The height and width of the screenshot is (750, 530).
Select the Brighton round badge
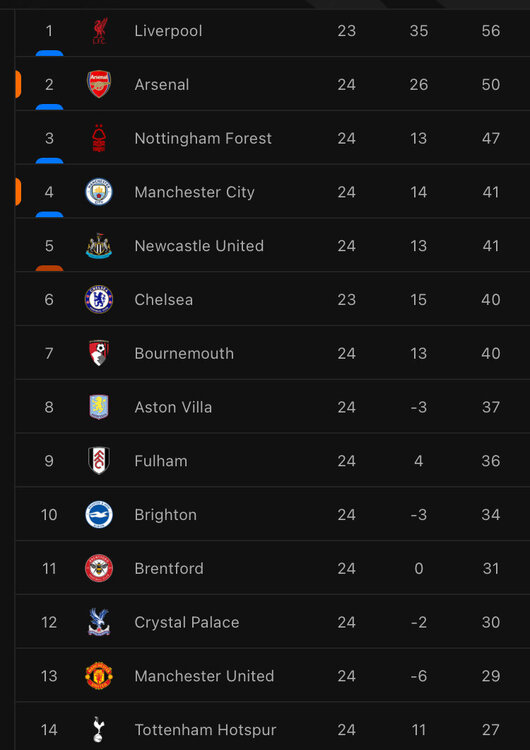pyautogui.click(x=99, y=515)
